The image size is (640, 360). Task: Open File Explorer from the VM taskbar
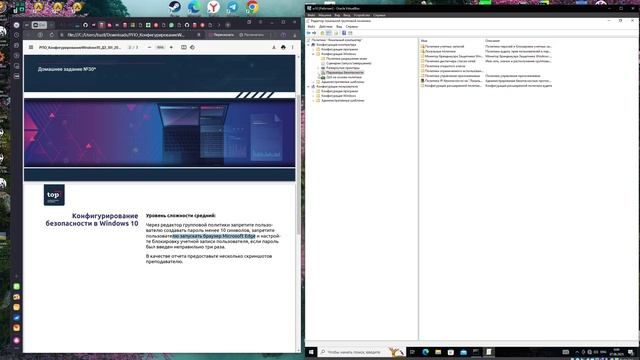[x=438, y=352]
